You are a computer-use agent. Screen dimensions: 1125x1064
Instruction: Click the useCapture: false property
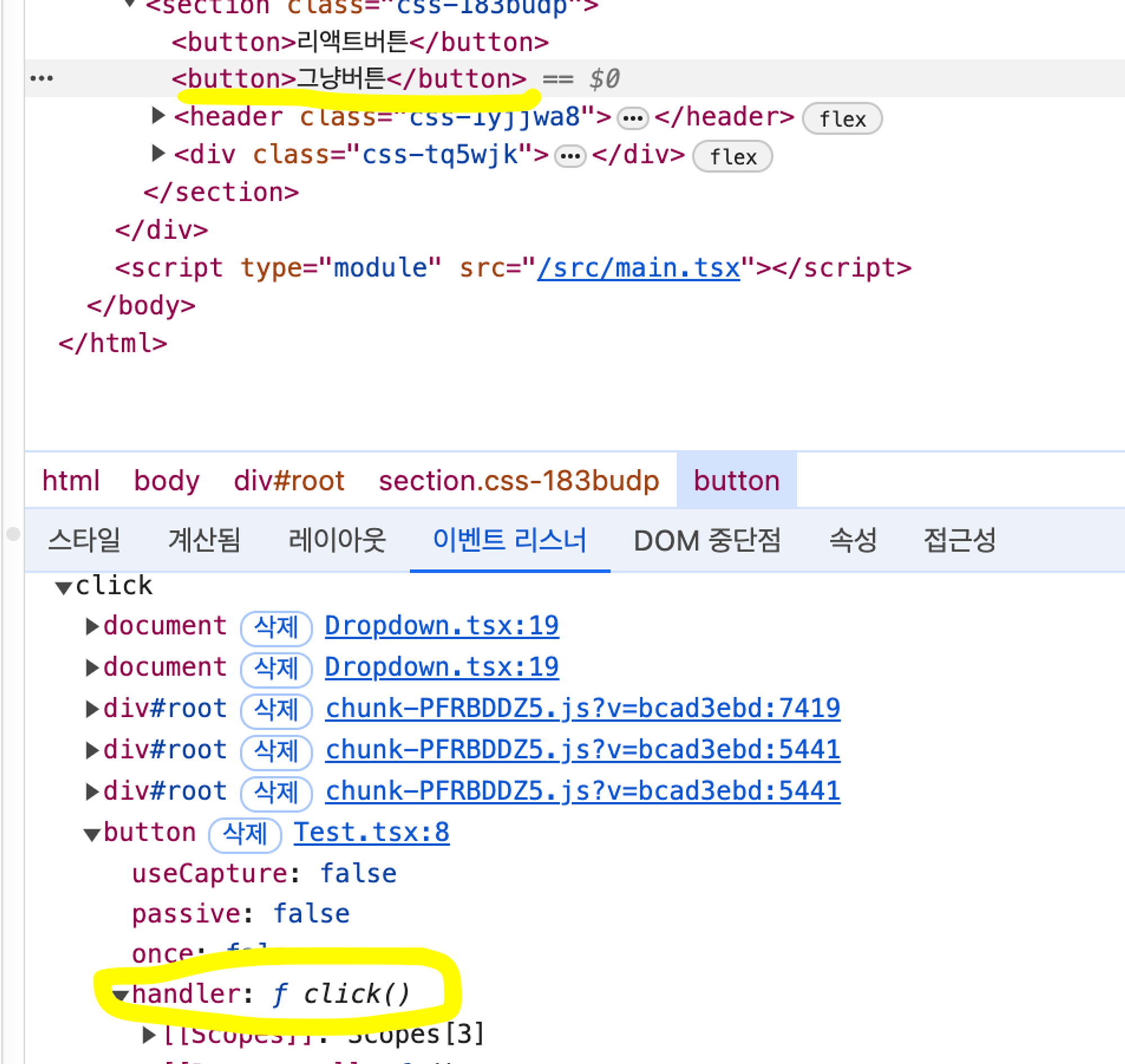point(264,874)
